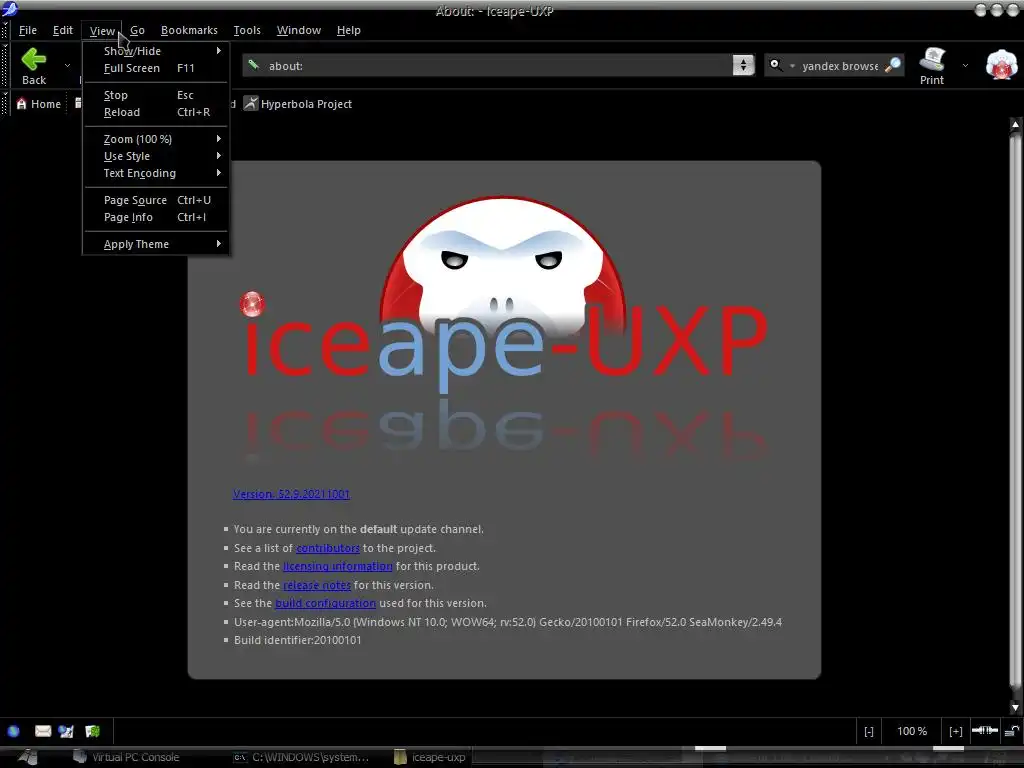
Task: Select Reload in the View menu
Action: coord(155,112)
